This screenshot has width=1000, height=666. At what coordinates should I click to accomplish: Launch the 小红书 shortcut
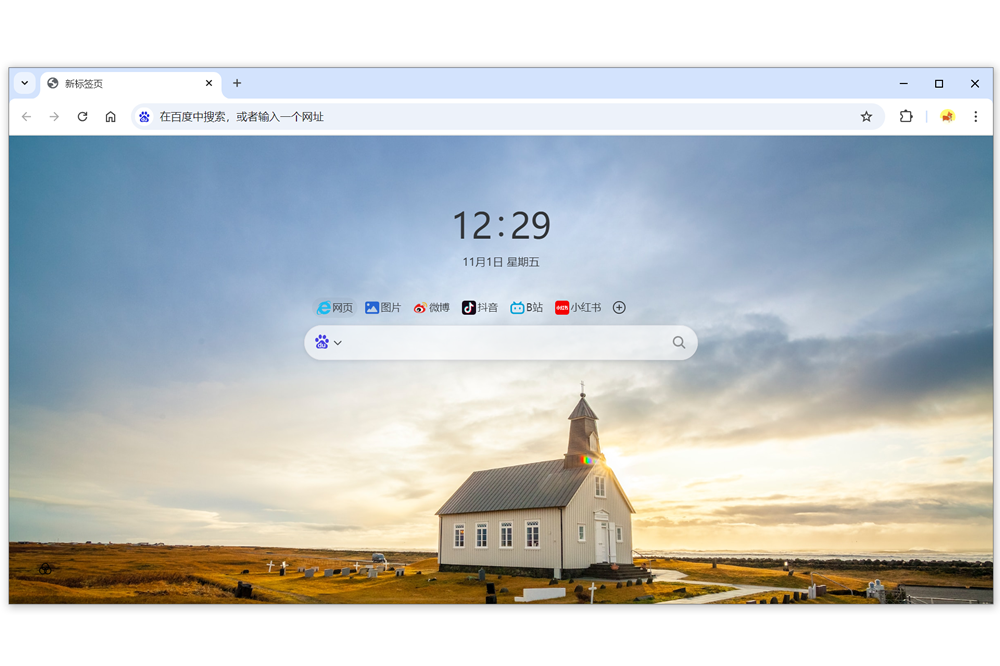coord(578,308)
